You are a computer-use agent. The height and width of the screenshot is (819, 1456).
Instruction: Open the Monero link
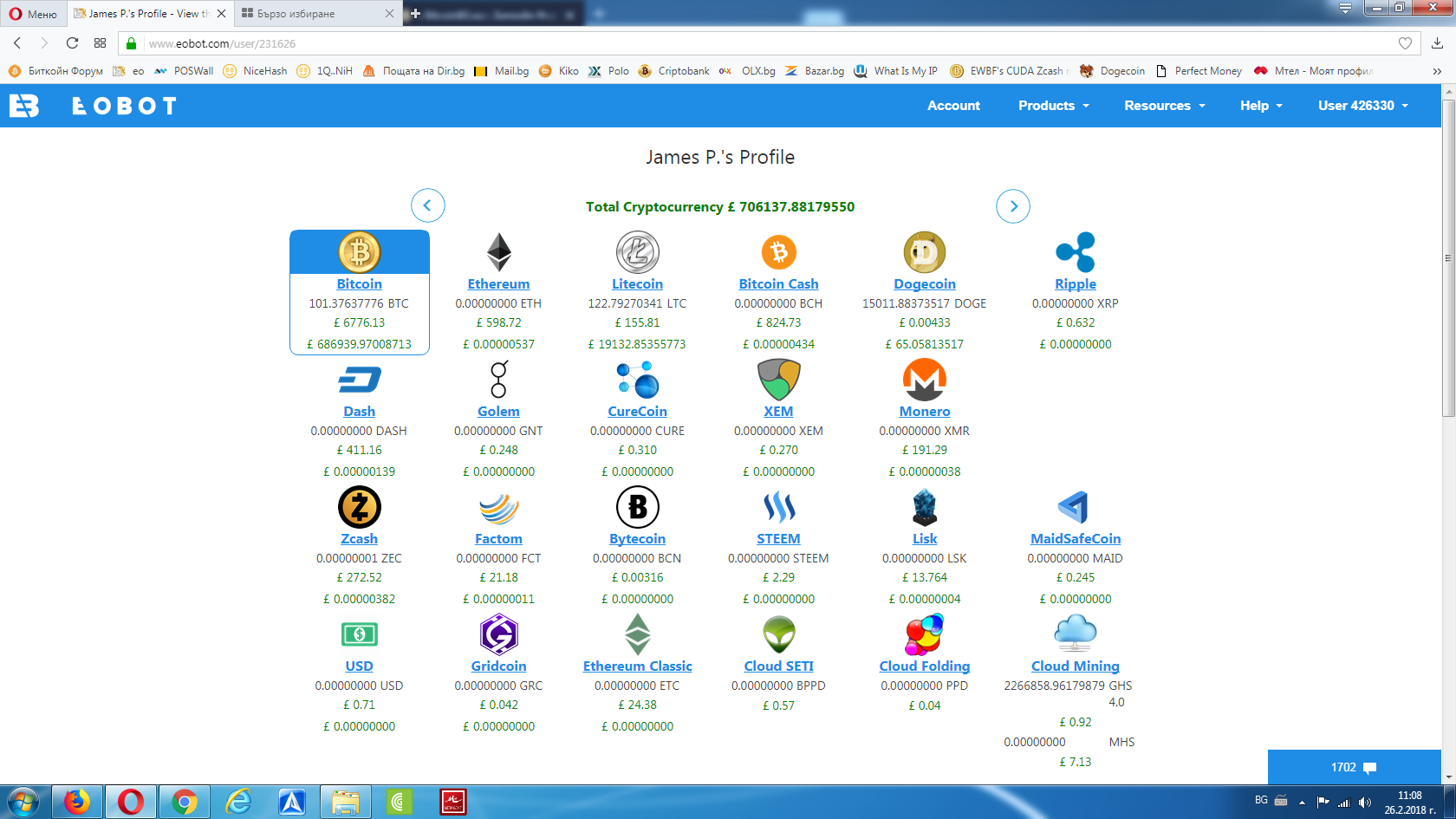[924, 412]
